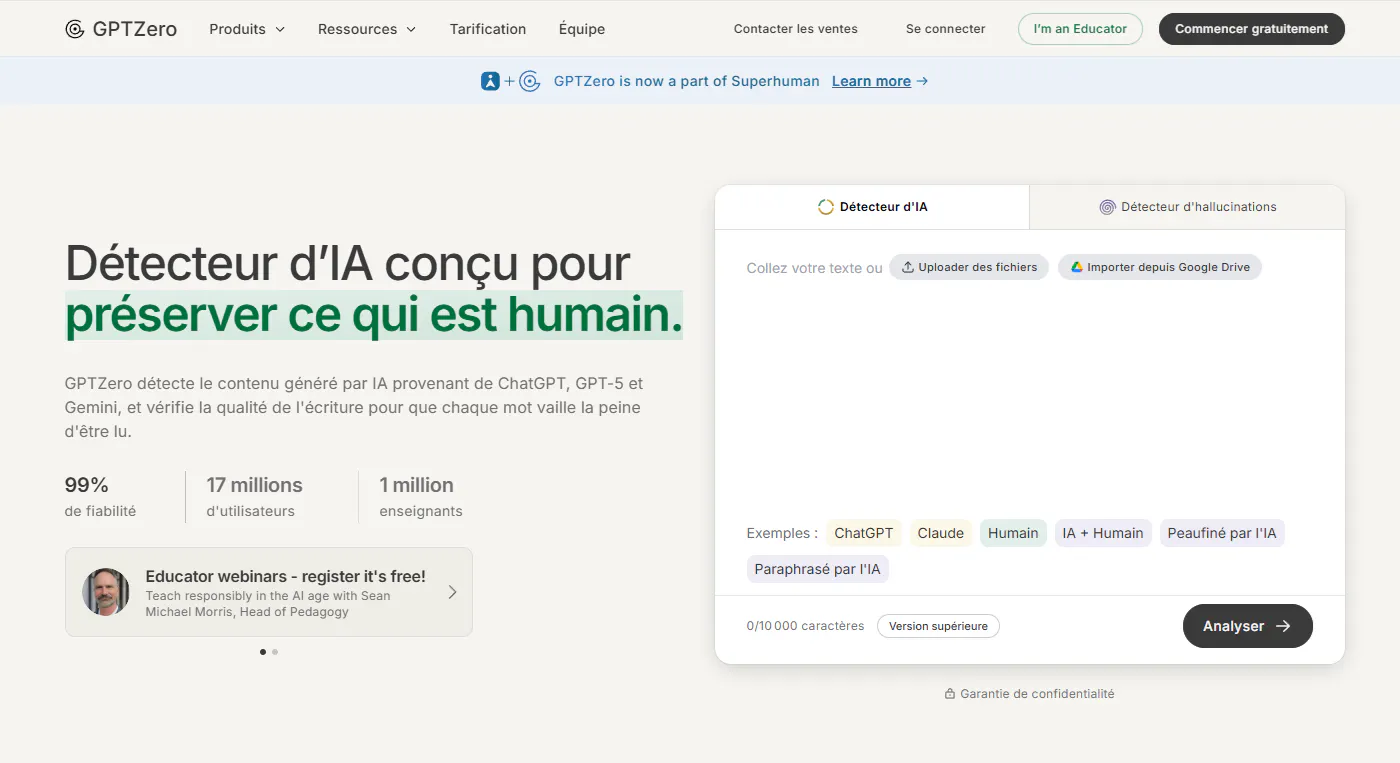Click Commencer gratuitement button

[1252, 29]
